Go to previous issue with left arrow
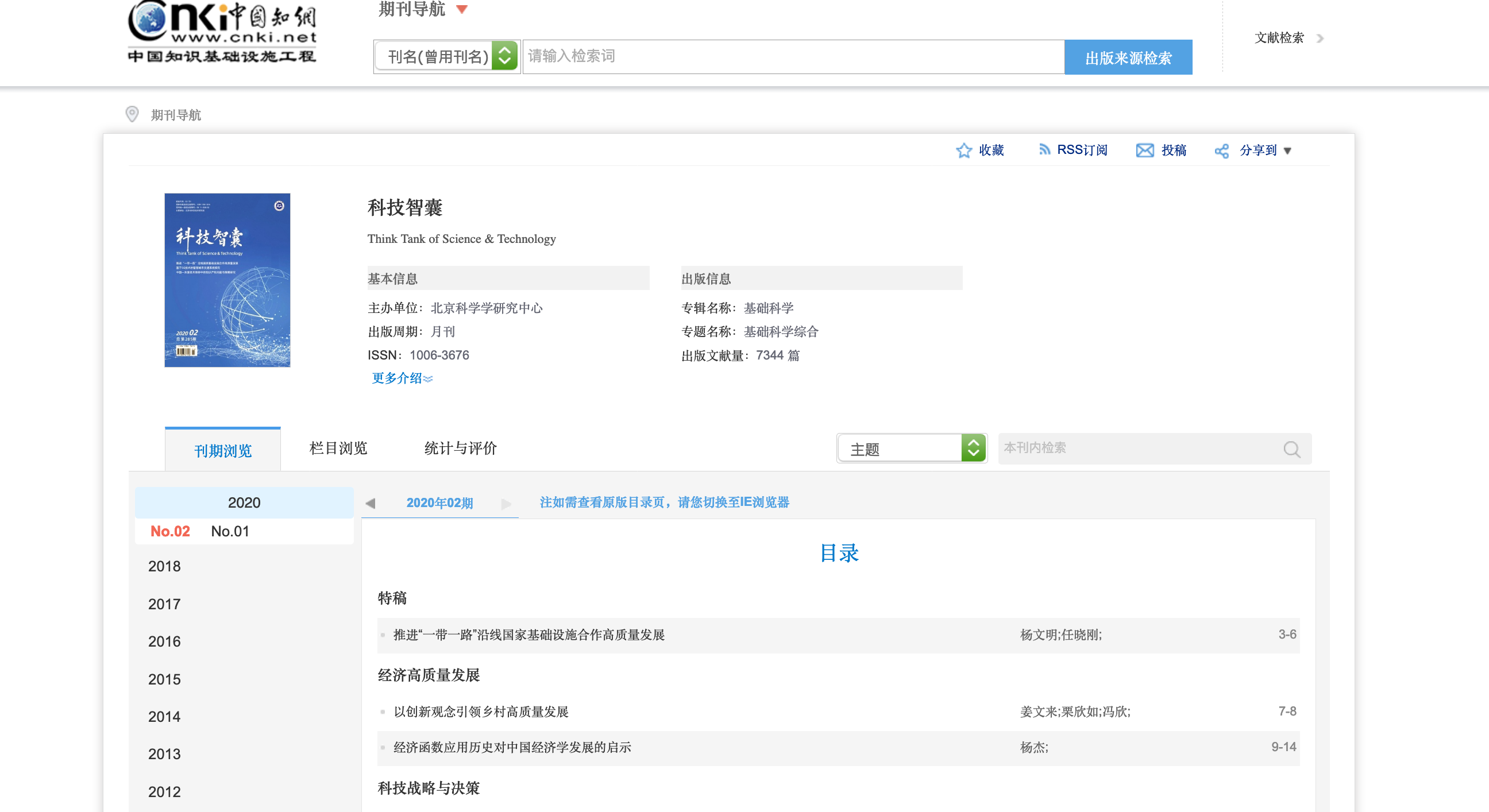Viewport: 1489px width, 812px height. (x=371, y=504)
